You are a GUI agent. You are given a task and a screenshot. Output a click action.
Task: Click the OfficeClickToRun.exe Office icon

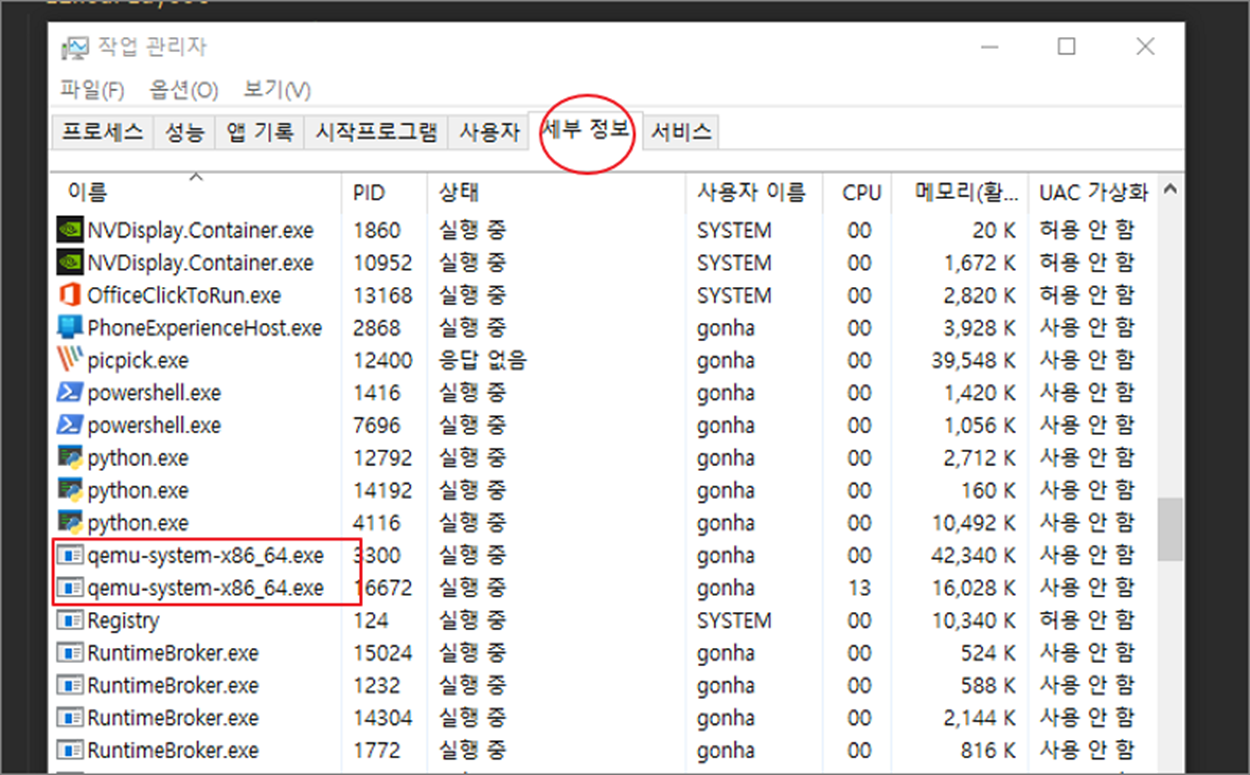coord(69,295)
